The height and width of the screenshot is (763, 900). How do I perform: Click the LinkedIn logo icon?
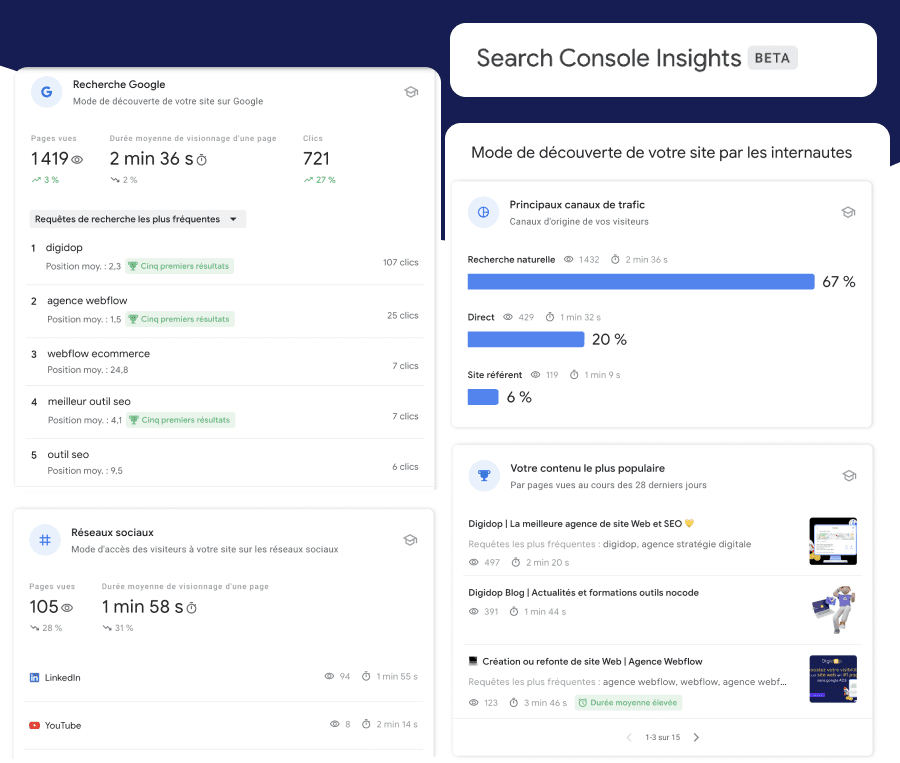tap(34, 677)
